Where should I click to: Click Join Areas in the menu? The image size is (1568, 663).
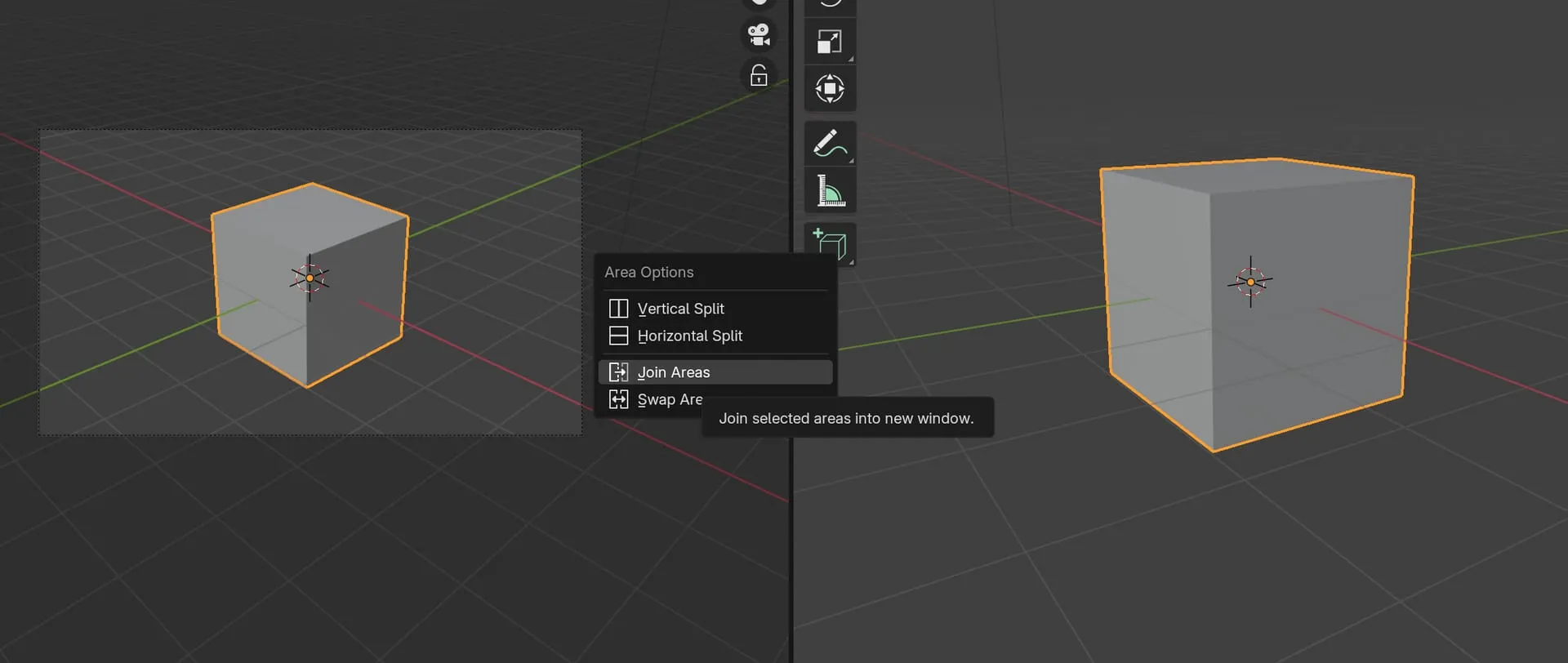click(x=673, y=372)
